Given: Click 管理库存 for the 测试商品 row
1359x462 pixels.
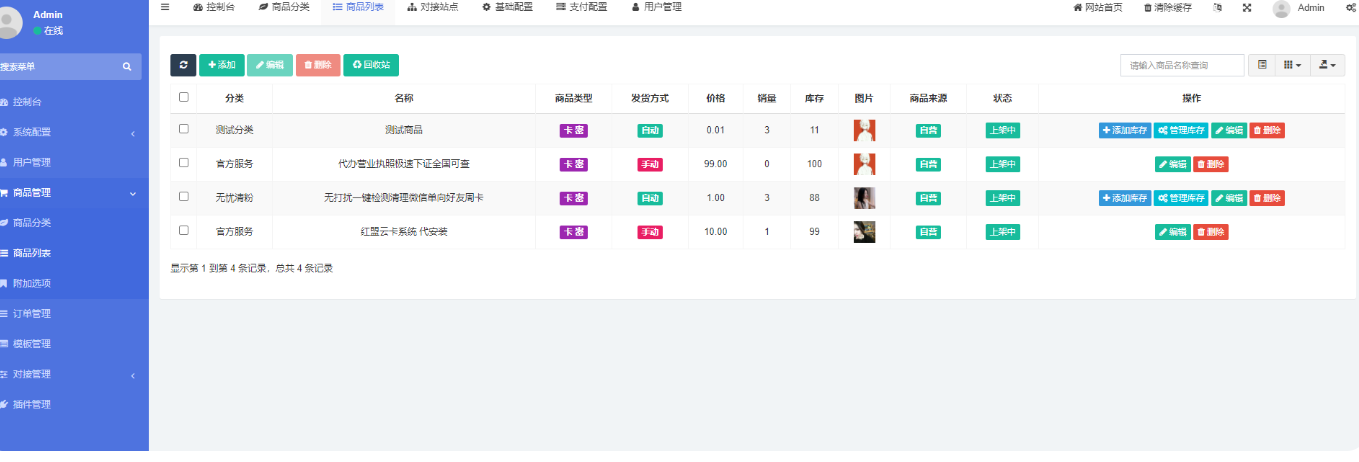Looking at the screenshot, I should click(x=1181, y=130).
